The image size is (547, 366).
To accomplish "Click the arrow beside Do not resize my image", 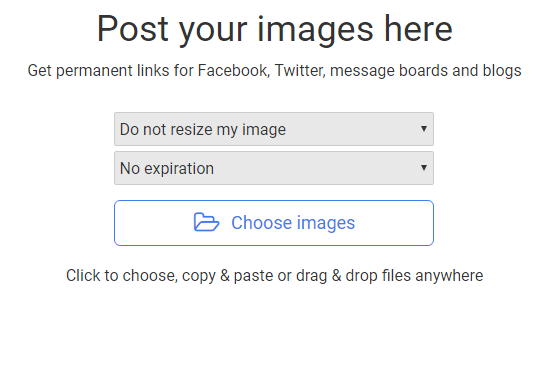I will [x=424, y=129].
